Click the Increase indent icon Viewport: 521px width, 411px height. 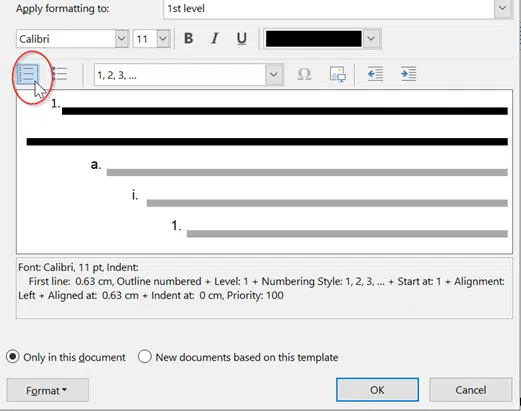(408, 74)
